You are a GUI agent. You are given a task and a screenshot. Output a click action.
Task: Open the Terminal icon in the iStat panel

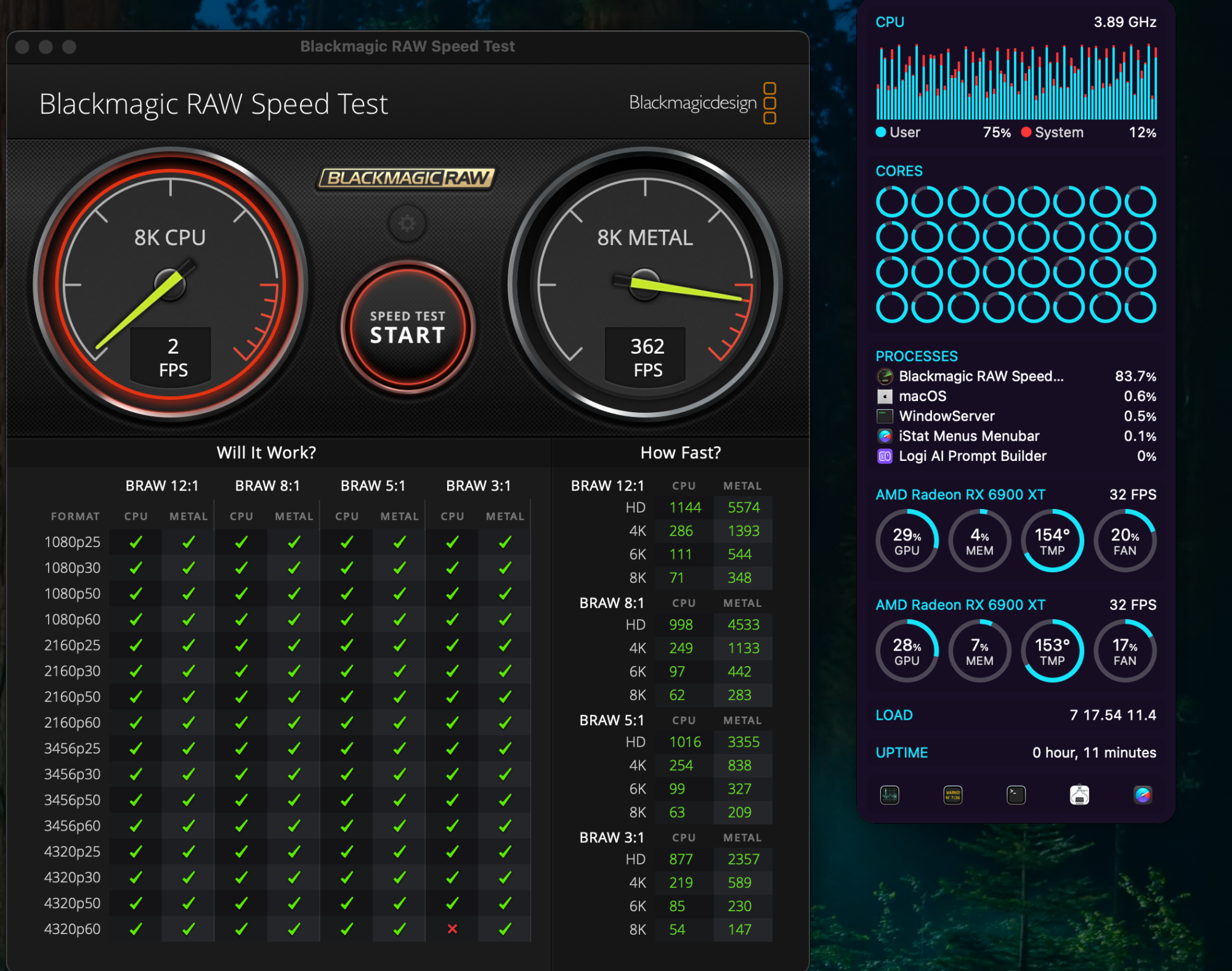point(1016,795)
